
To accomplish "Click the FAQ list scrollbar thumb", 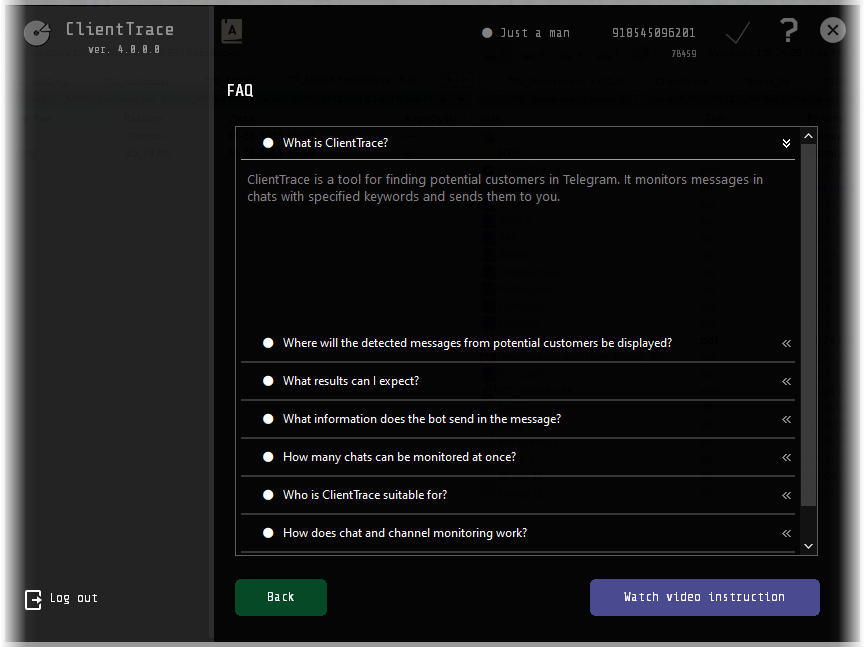I will tap(809, 320).
